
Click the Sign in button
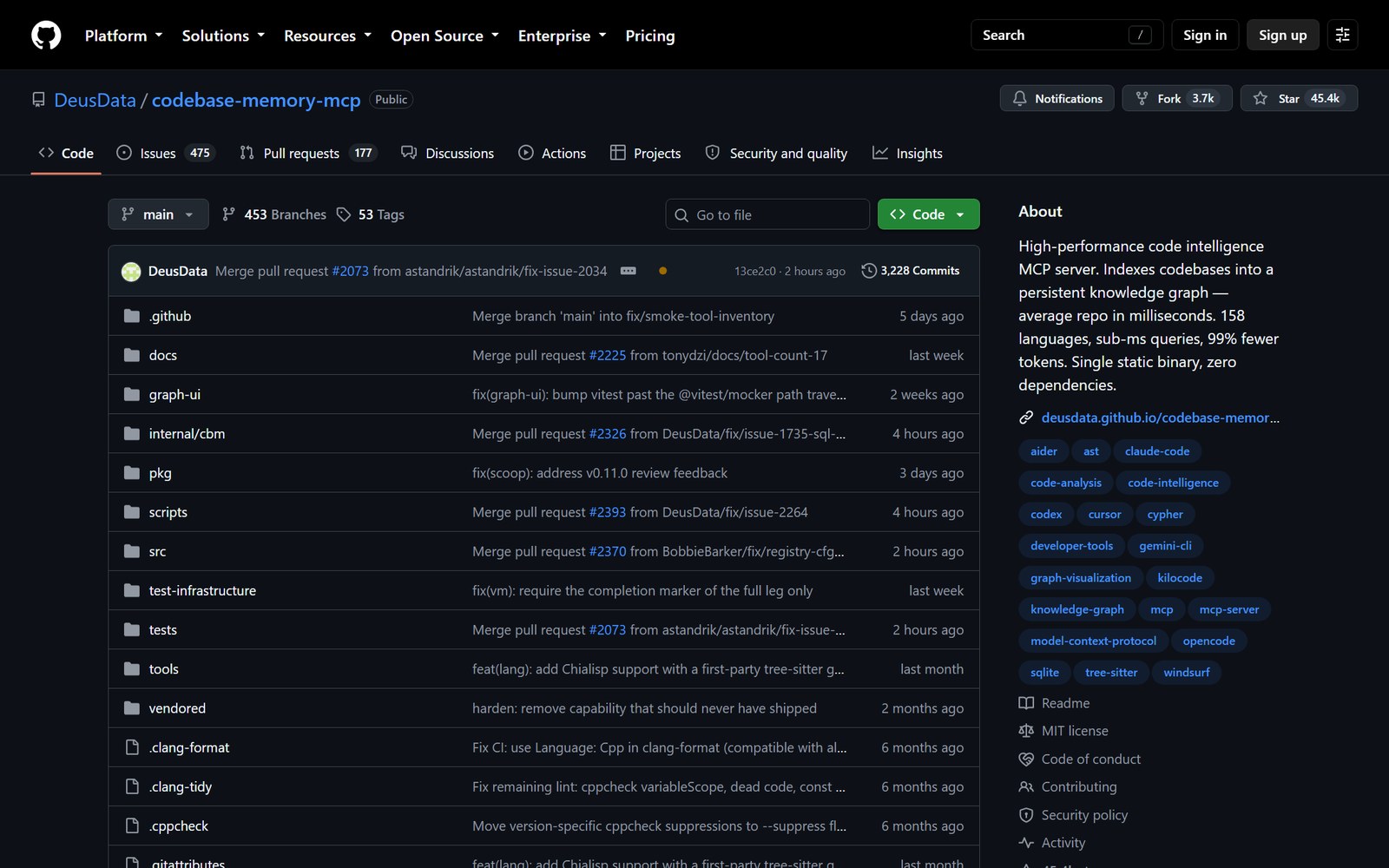(x=1205, y=35)
